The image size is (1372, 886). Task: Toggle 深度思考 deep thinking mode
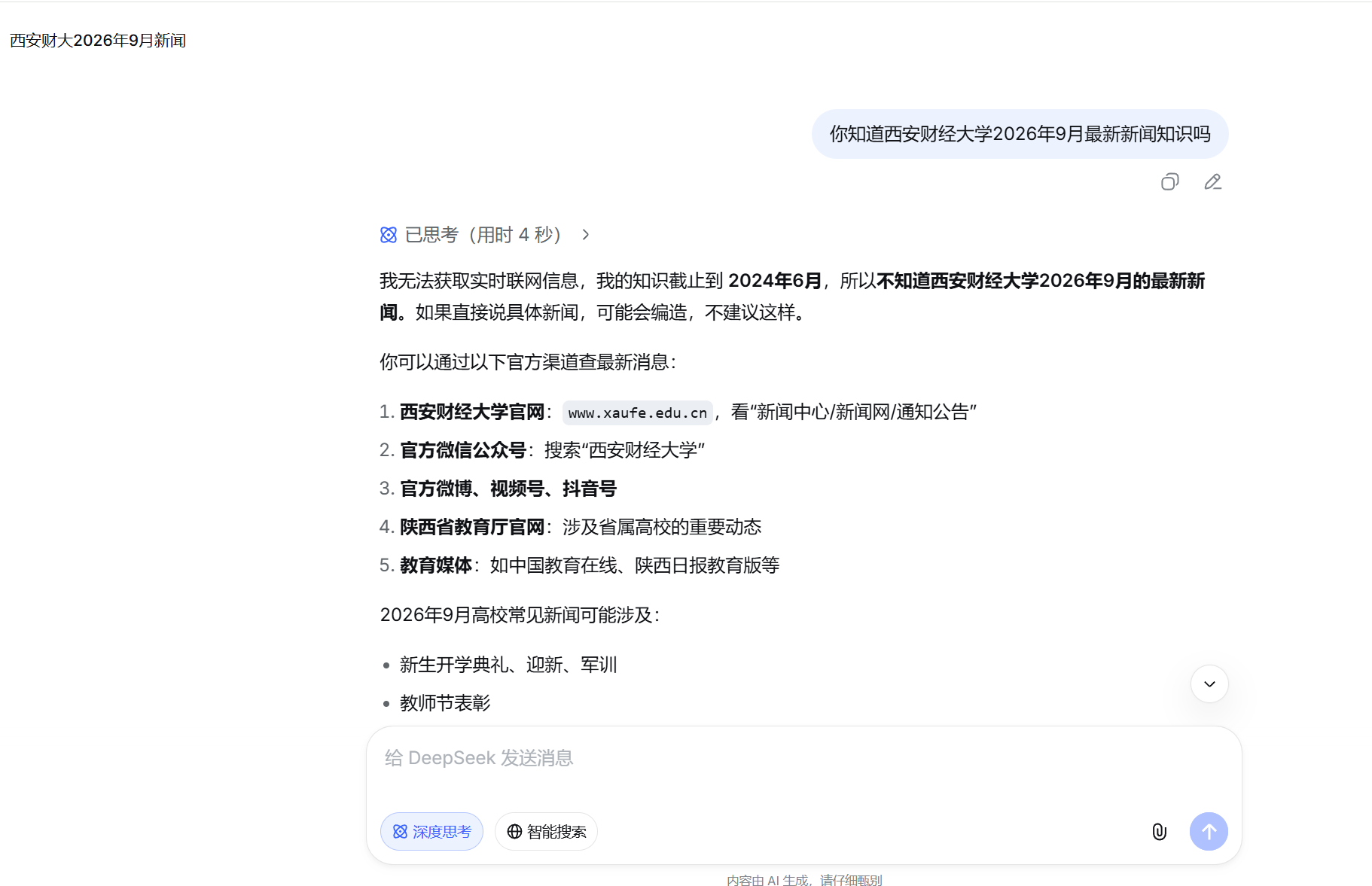[432, 831]
